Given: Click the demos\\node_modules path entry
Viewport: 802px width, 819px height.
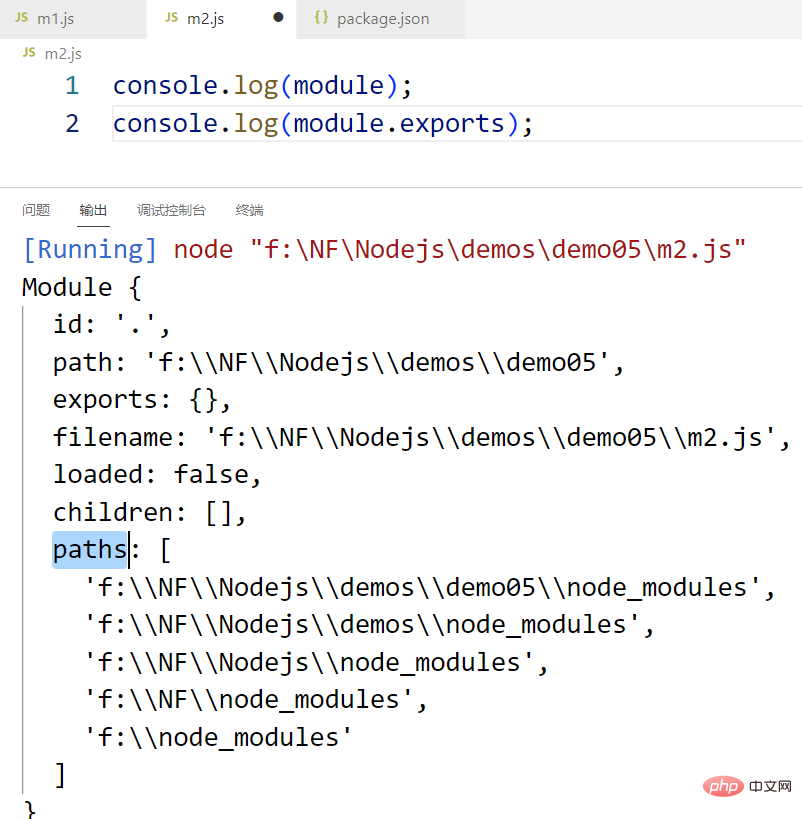Looking at the screenshot, I should click(369, 625).
